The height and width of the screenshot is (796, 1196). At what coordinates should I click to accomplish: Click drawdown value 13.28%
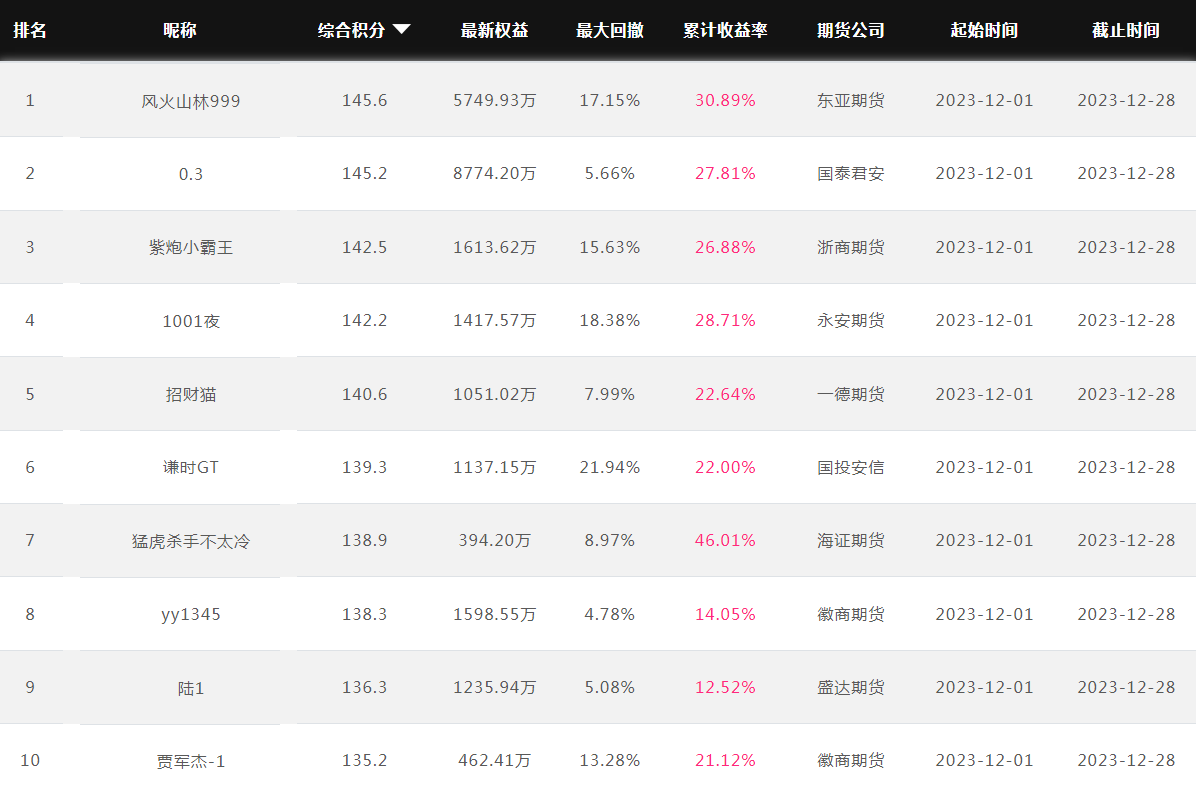[x=609, y=760]
